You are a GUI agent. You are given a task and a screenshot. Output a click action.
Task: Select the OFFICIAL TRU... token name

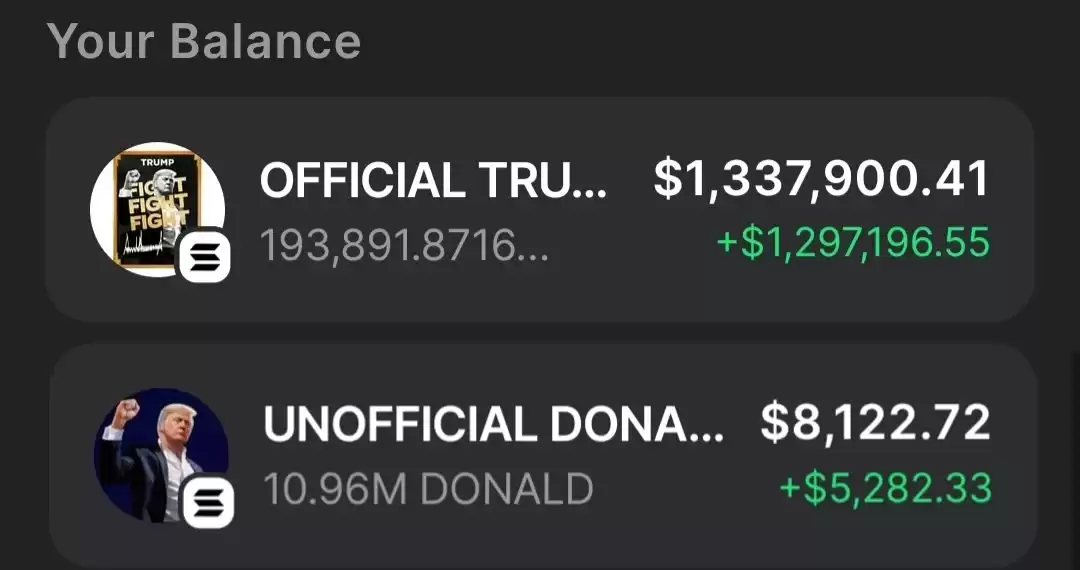pos(433,180)
